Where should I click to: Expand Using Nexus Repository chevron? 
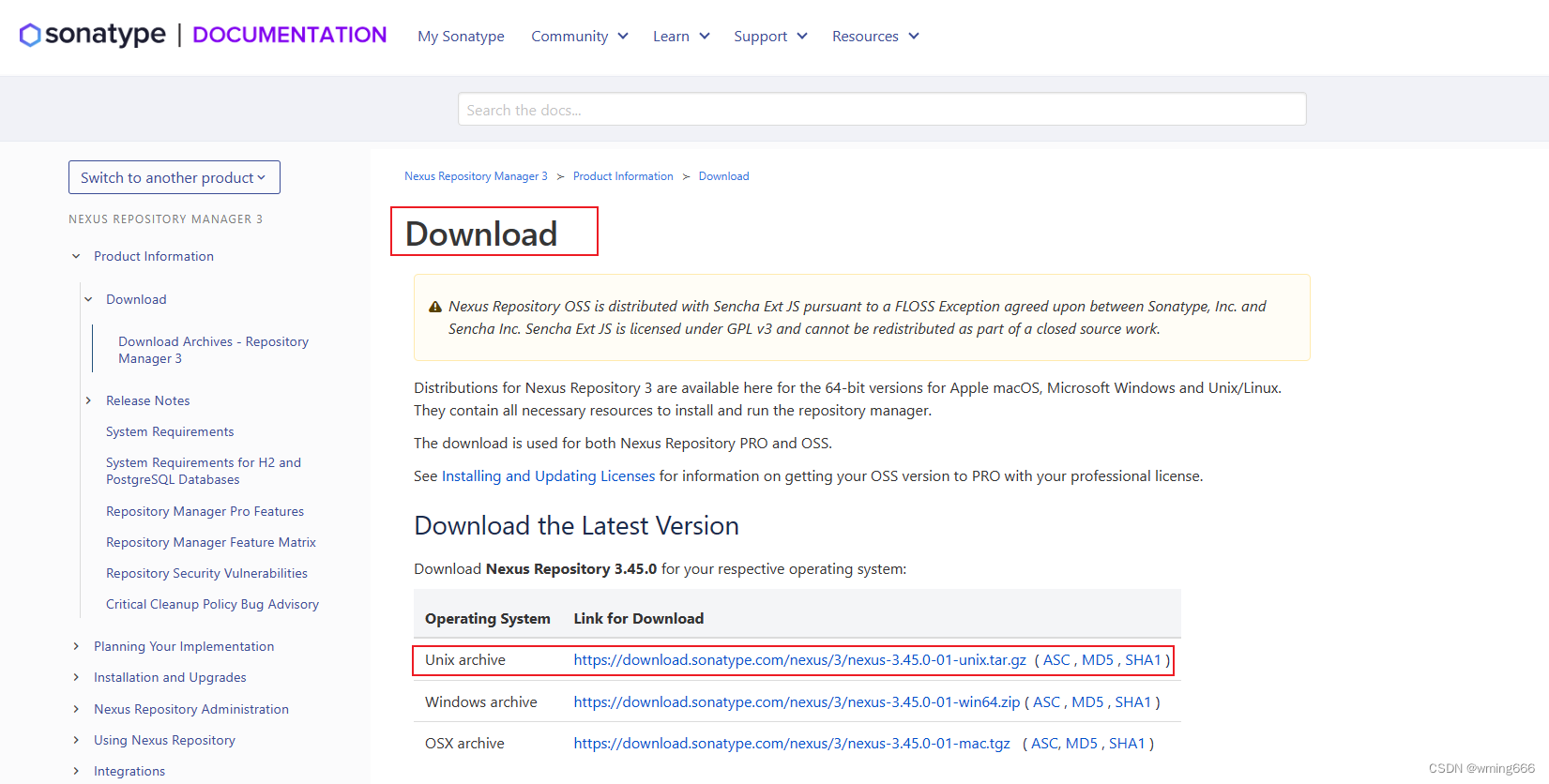pyautogui.click(x=76, y=740)
